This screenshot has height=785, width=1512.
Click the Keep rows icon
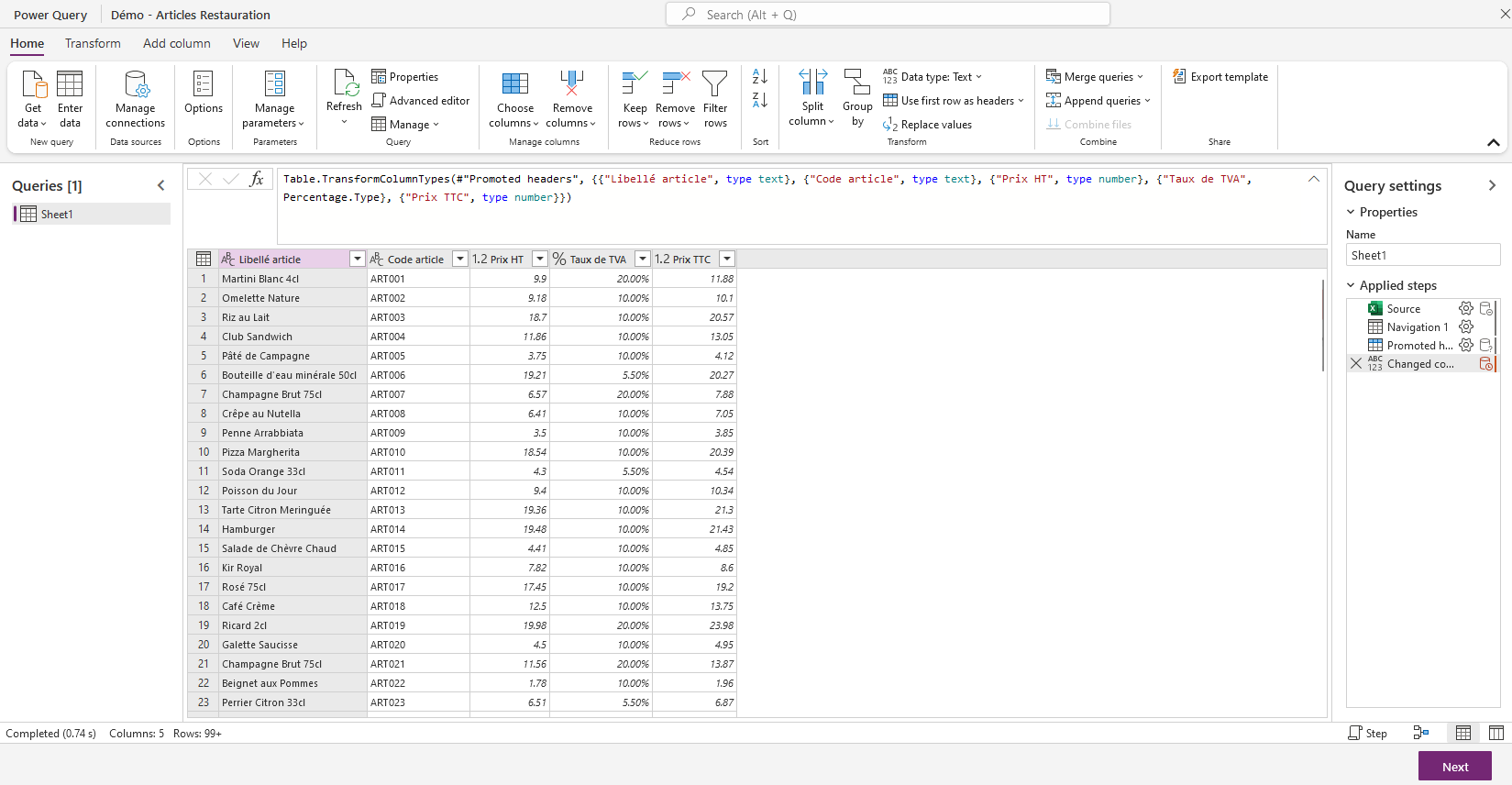pos(635,83)
